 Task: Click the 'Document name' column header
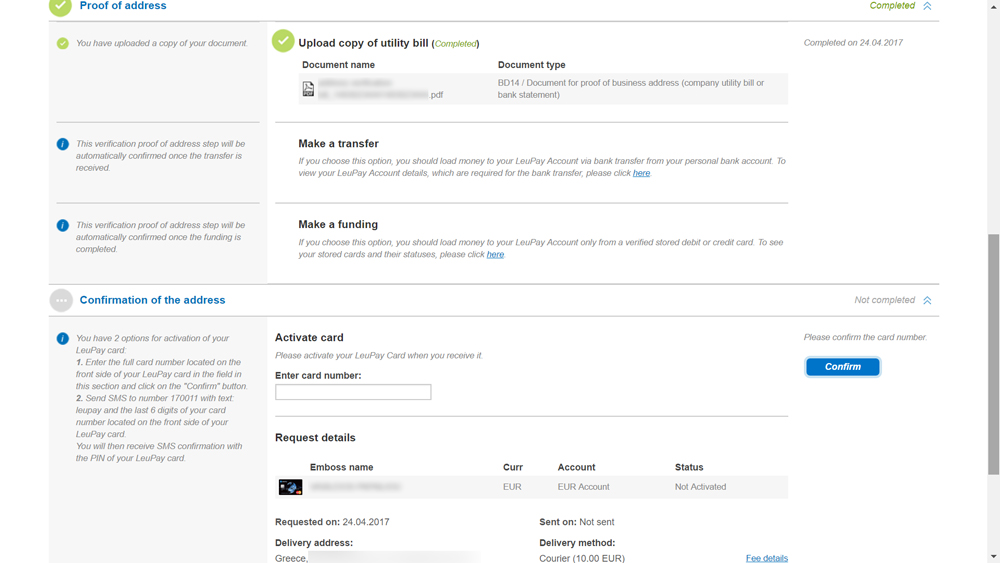coord(338,65)
